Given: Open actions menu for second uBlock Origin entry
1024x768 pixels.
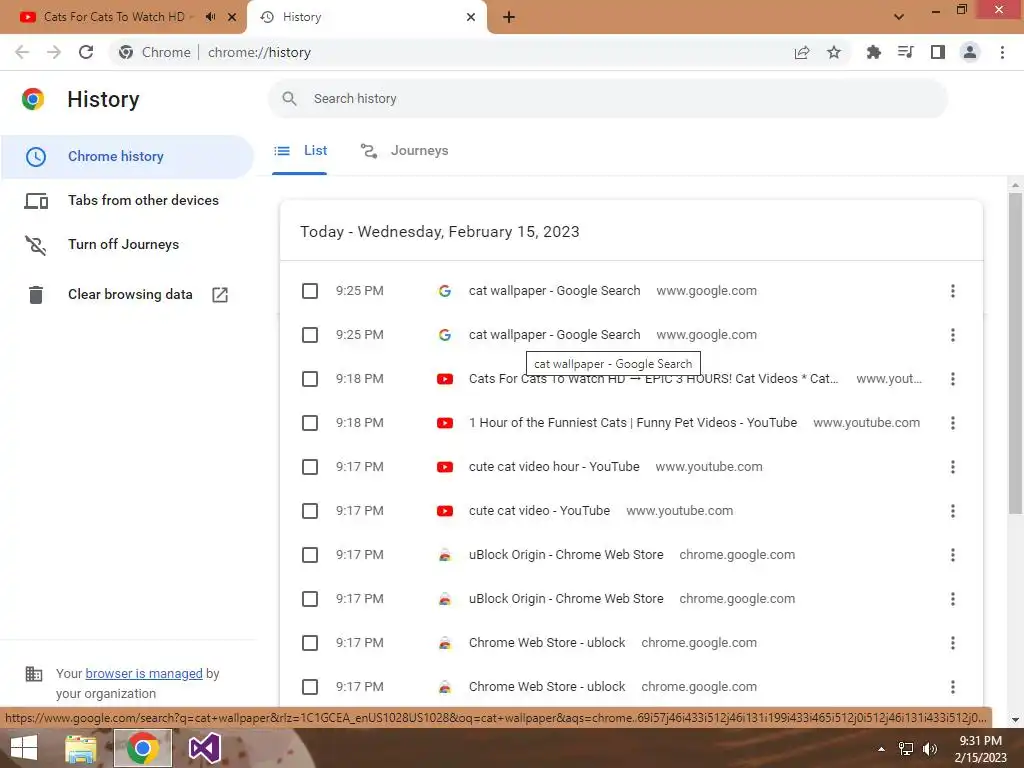Looking at the screenshot, I should point(953,599).
